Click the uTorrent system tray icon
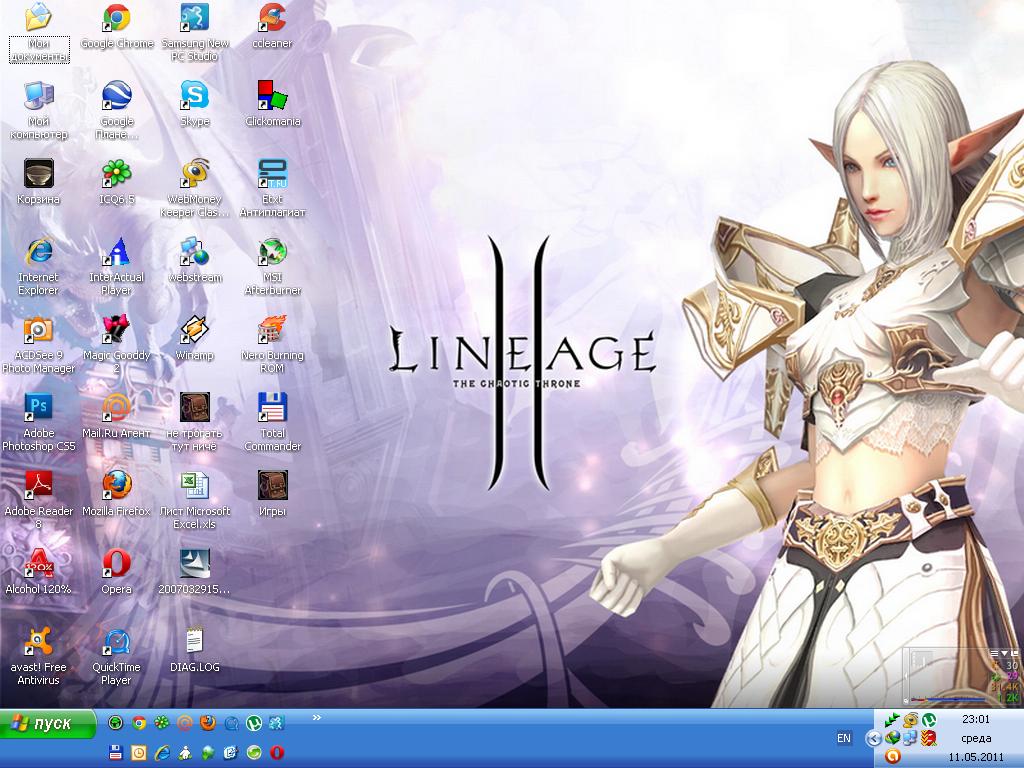 point(929,719)
